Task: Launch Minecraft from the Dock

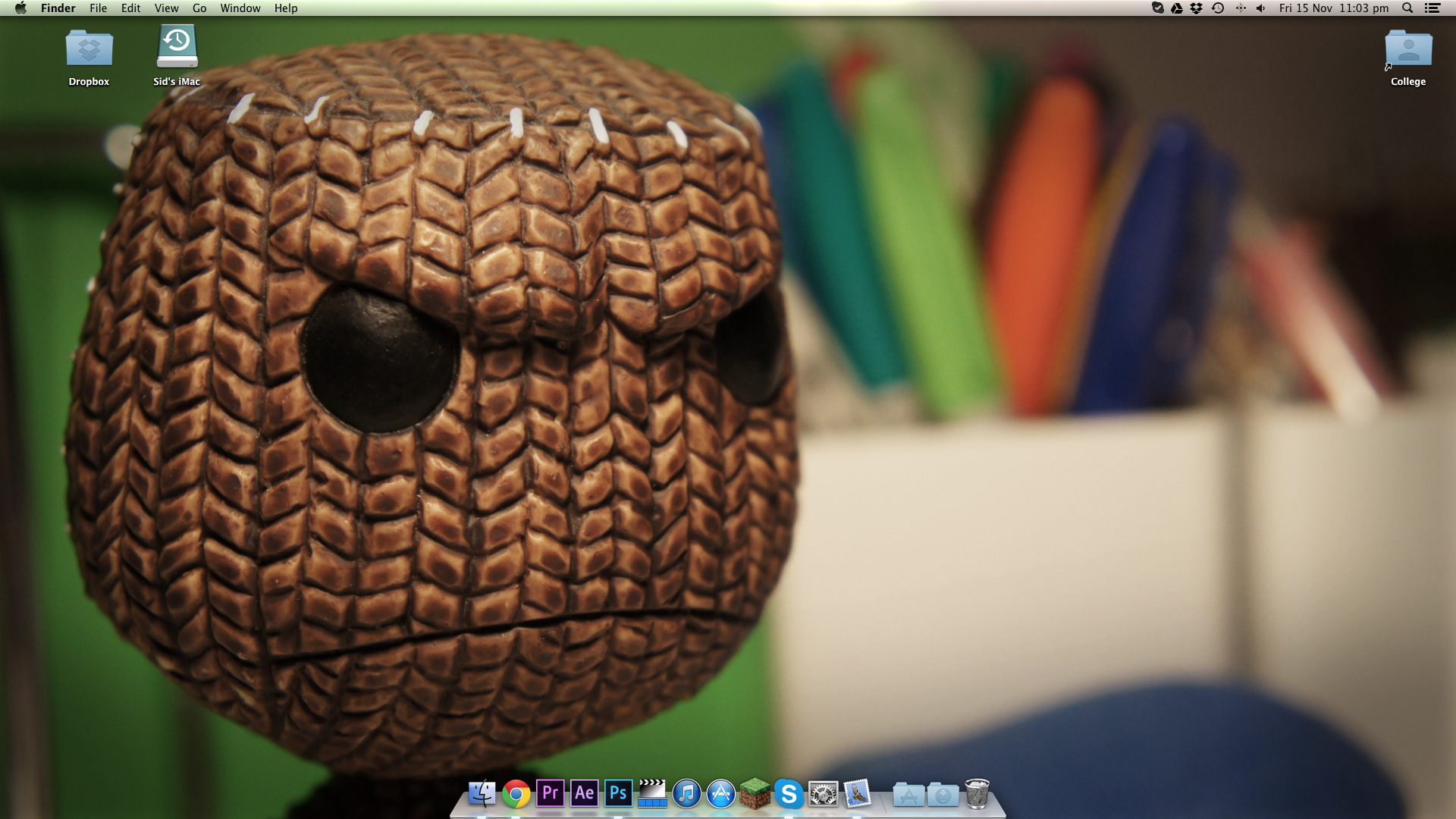Action: [755, 794]
